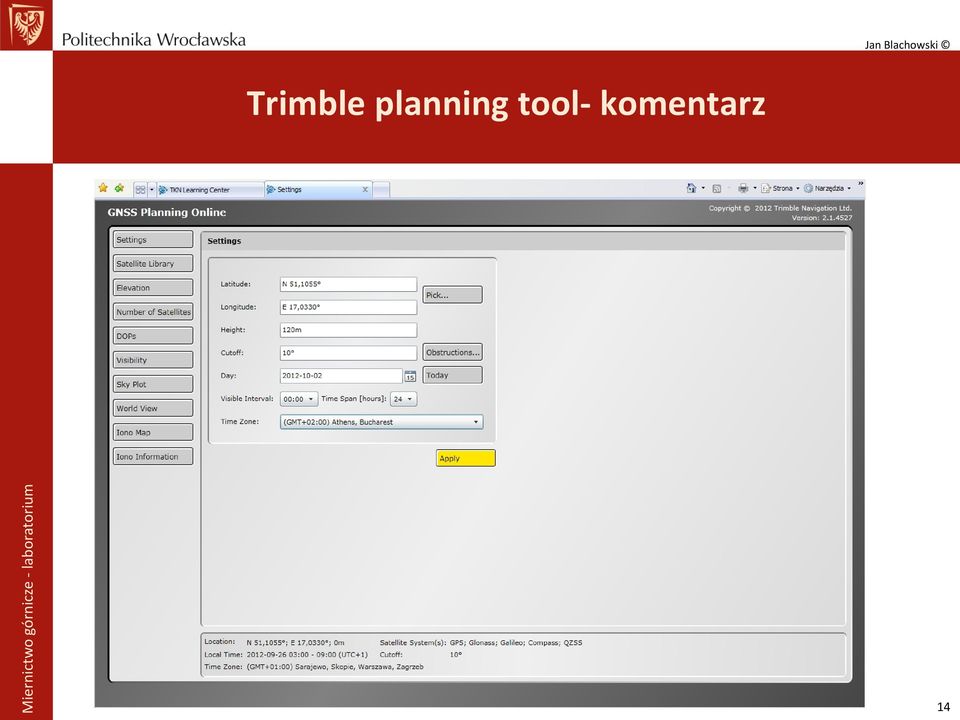Click the Cutoff input field
960x720 pixels.
pos(348,353)
